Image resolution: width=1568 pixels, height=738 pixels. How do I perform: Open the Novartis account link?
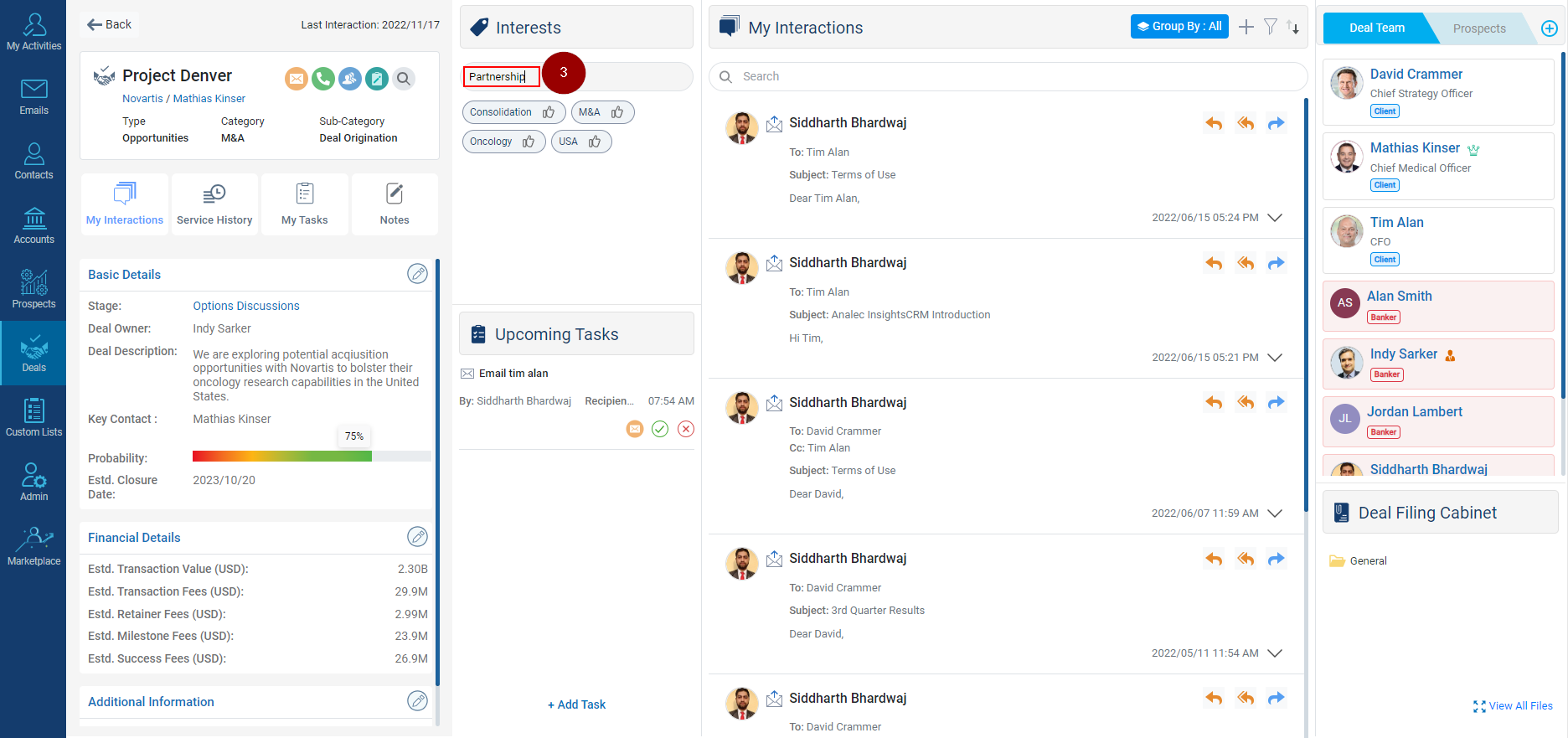click(142, 98)
